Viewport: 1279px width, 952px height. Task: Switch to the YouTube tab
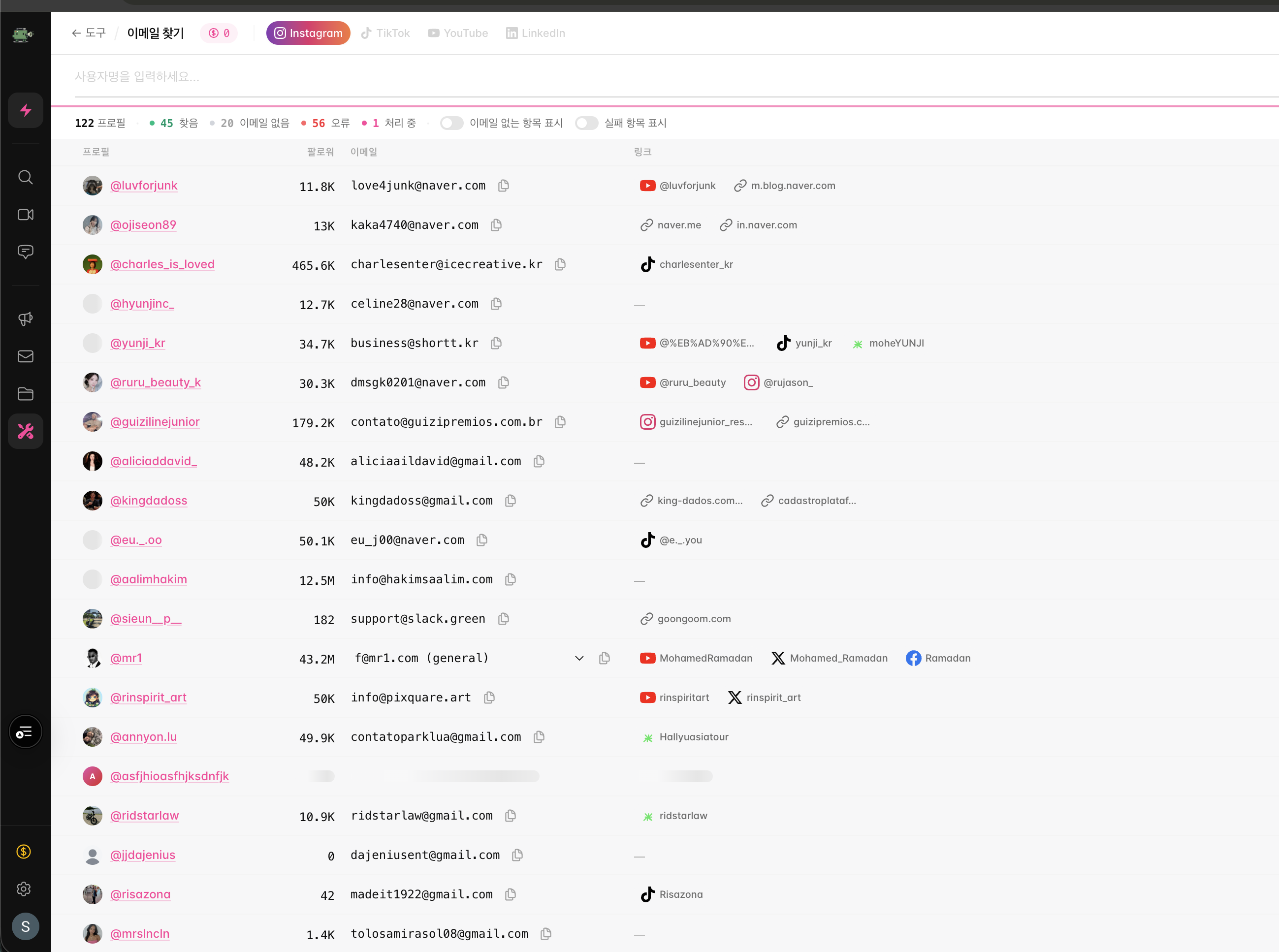point(458,33)
